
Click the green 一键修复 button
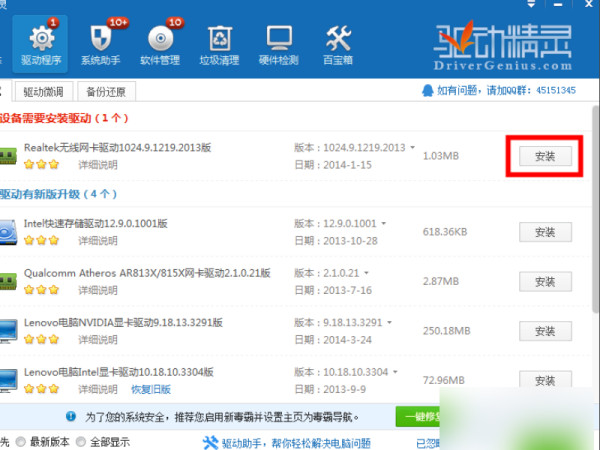coord(418,416)
